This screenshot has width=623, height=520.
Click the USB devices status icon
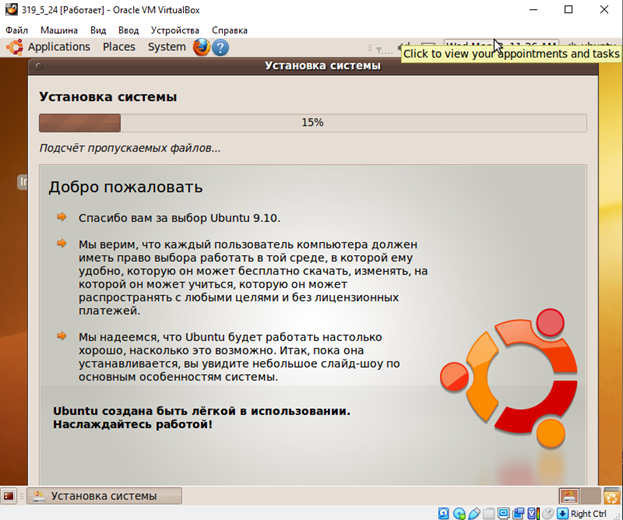point(474,513)
